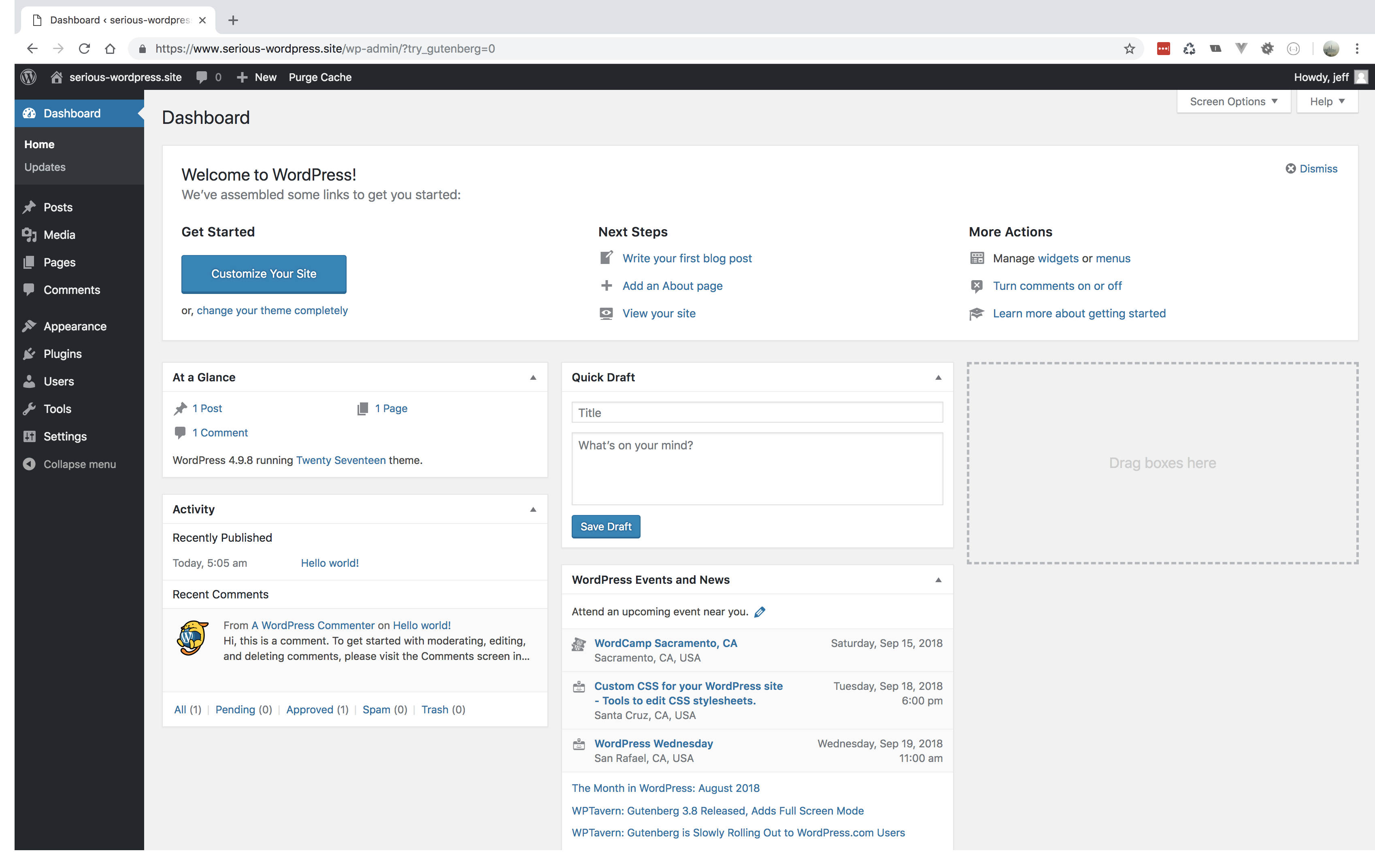Collapse the At a Glance panel
The height and width of the screenshot is (868, 1375).
533,377
